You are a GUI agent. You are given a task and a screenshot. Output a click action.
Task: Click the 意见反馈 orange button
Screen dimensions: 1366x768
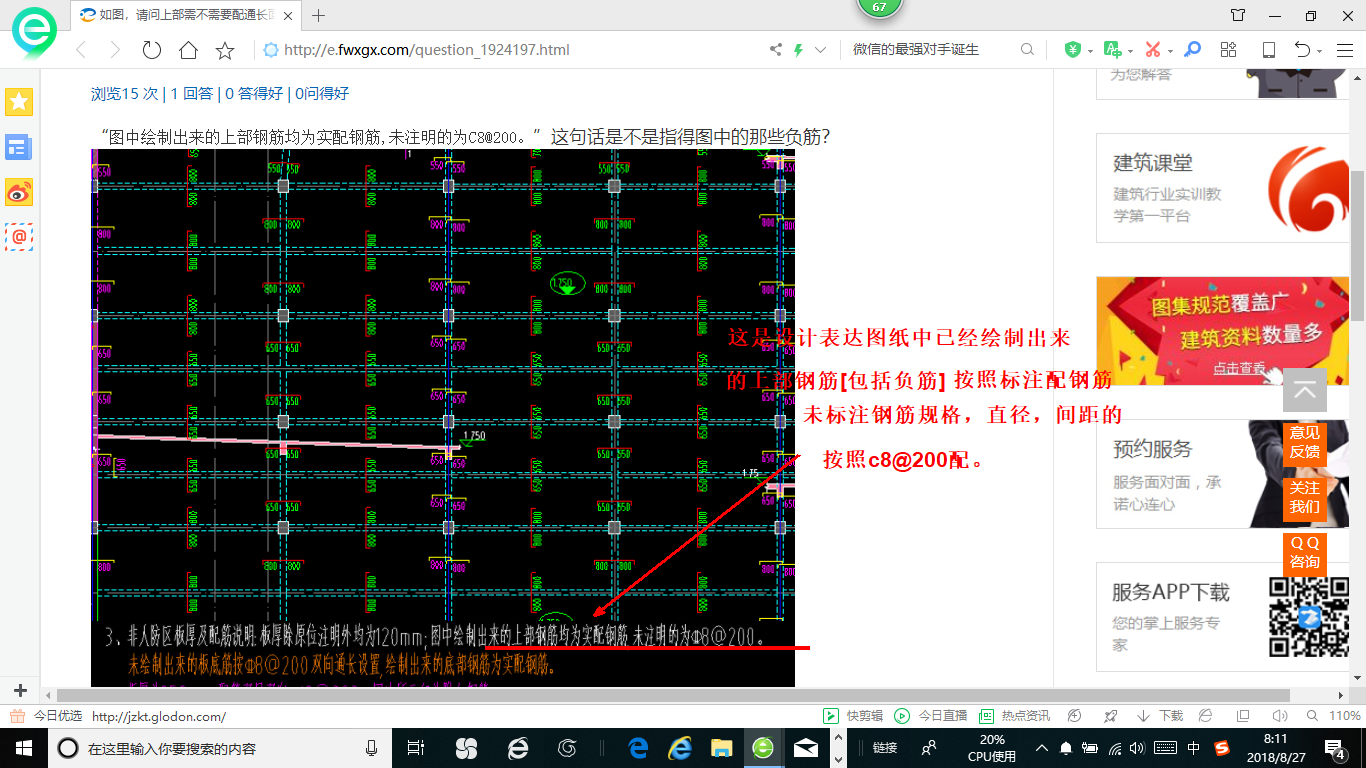pos(1305,442)
